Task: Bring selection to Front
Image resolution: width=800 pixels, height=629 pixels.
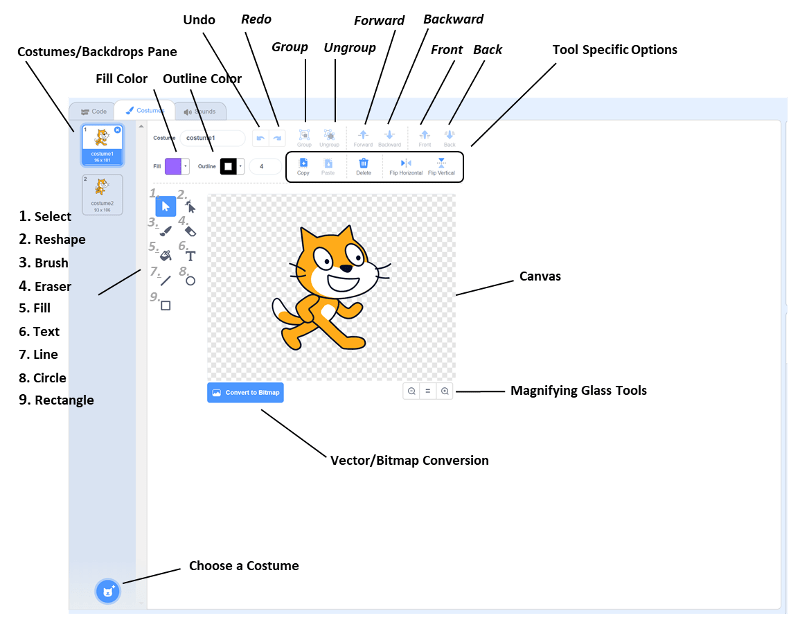Action: pos(424,138)
